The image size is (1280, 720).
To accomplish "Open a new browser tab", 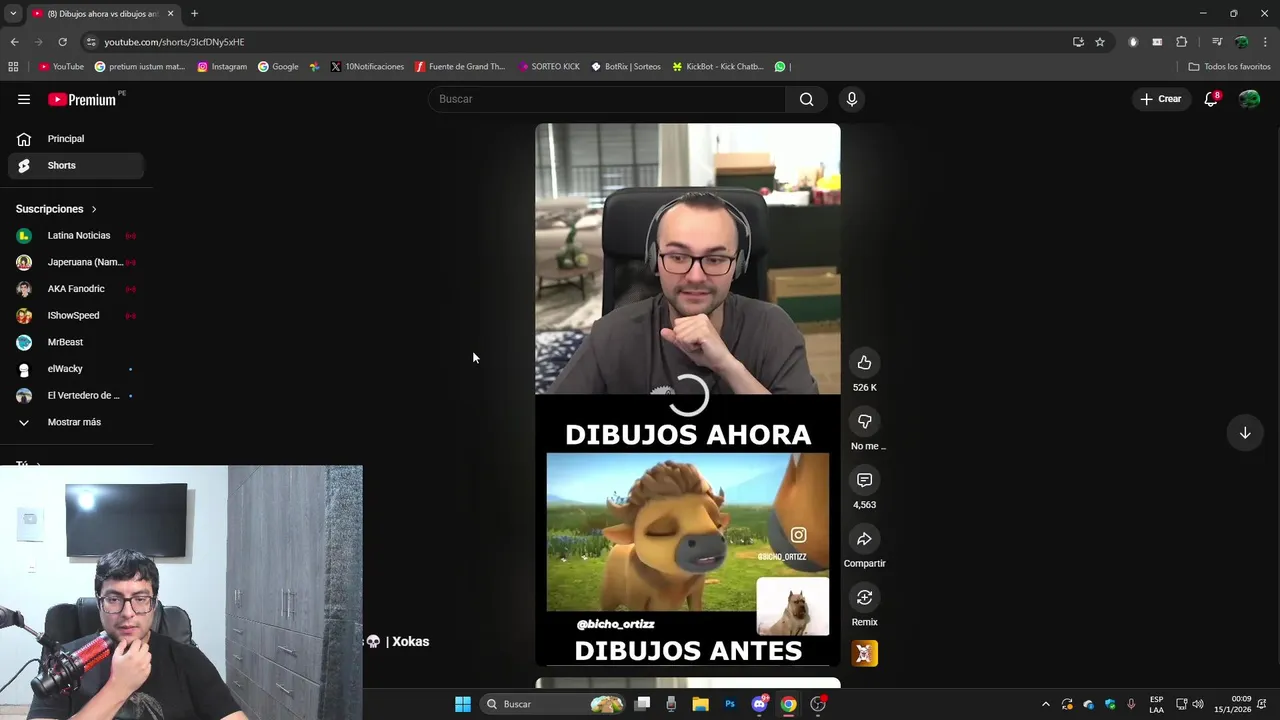I will tap(194, 13).
